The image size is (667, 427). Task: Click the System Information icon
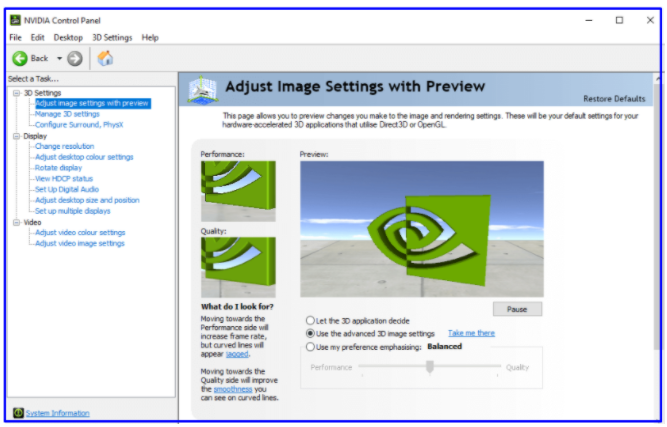[x=18, y=413]
